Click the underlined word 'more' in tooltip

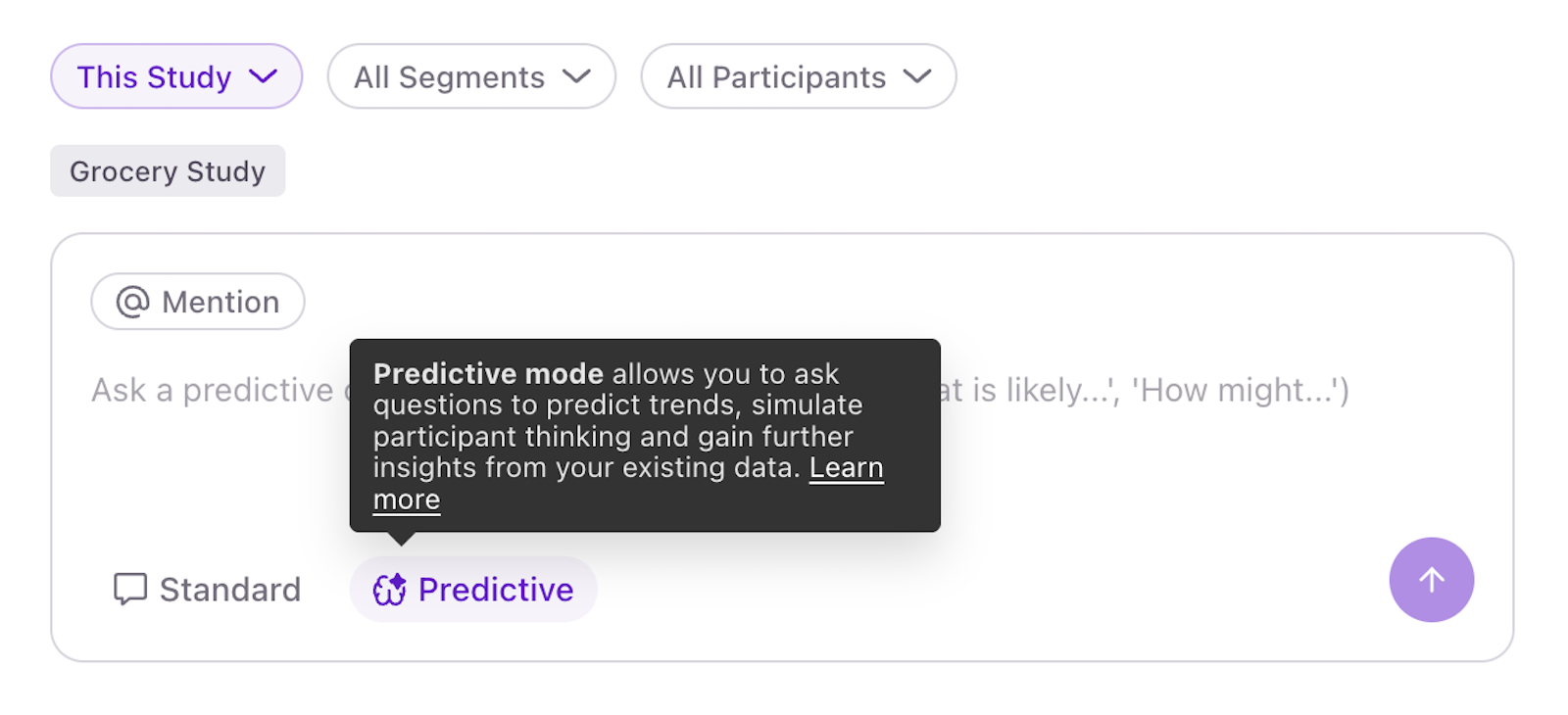[x=407, y=500]
